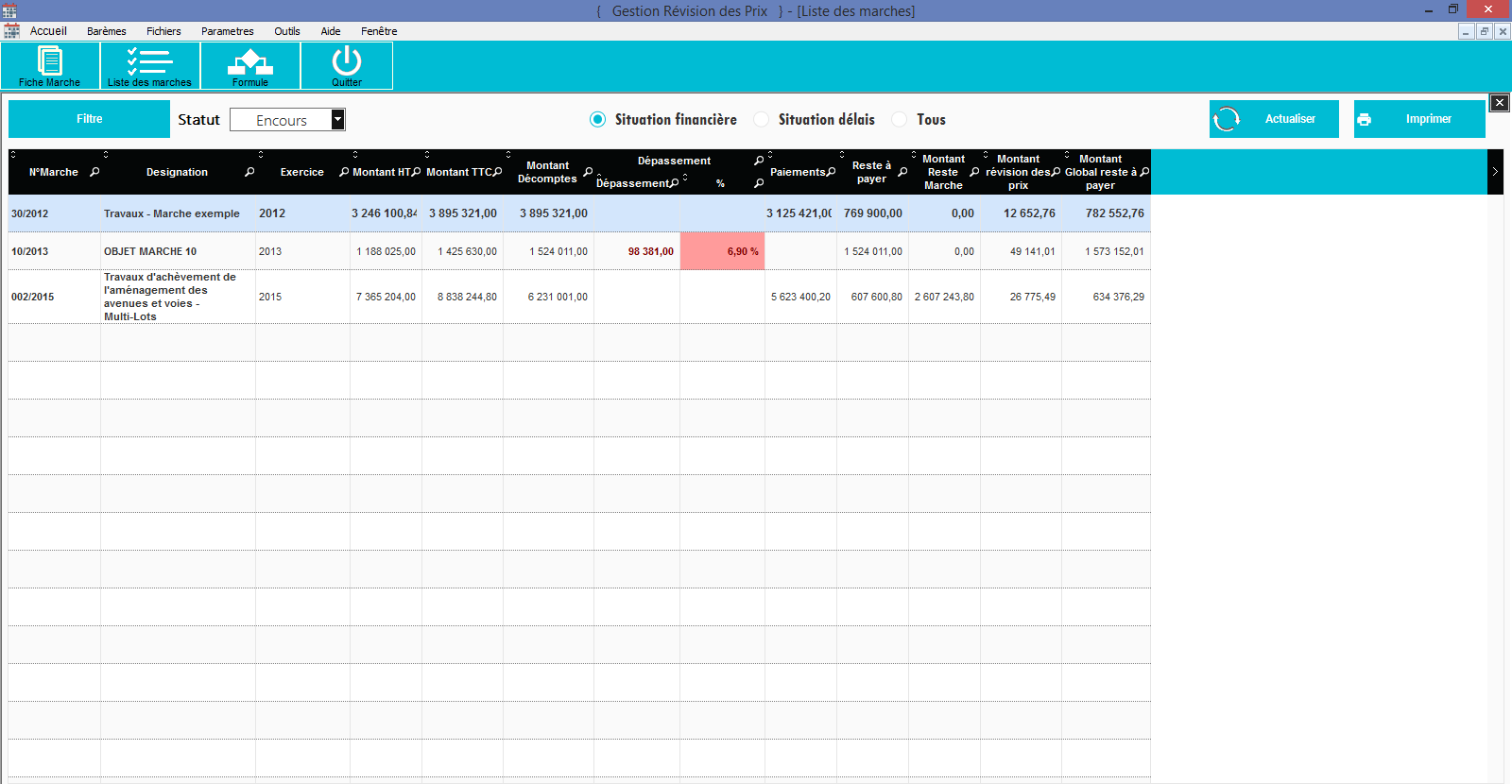
Task: Click the red 6,90 % overrun cell
Action: [723, 251]
